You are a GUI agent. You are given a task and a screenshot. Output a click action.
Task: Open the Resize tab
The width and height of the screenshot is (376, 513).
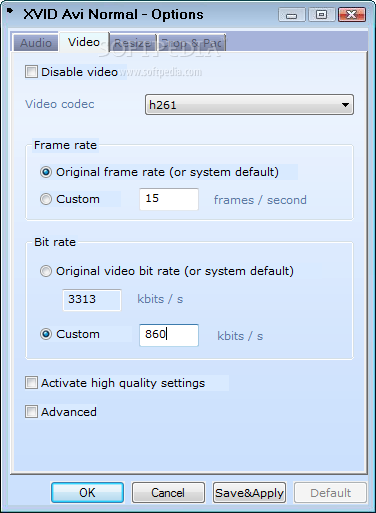(133, 43)
